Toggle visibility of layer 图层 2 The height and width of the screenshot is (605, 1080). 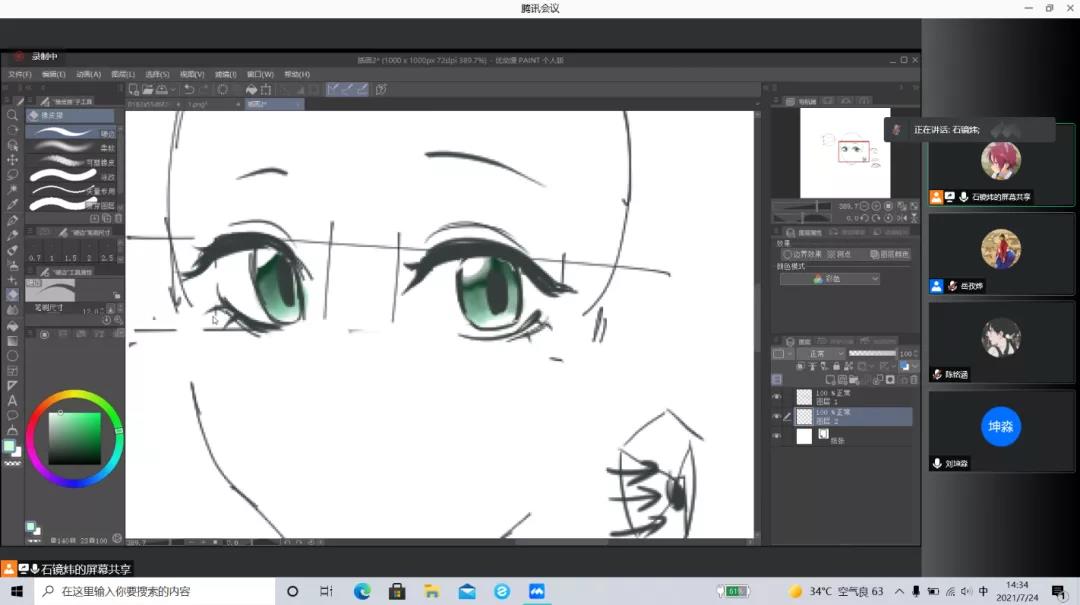click(777, 416)
